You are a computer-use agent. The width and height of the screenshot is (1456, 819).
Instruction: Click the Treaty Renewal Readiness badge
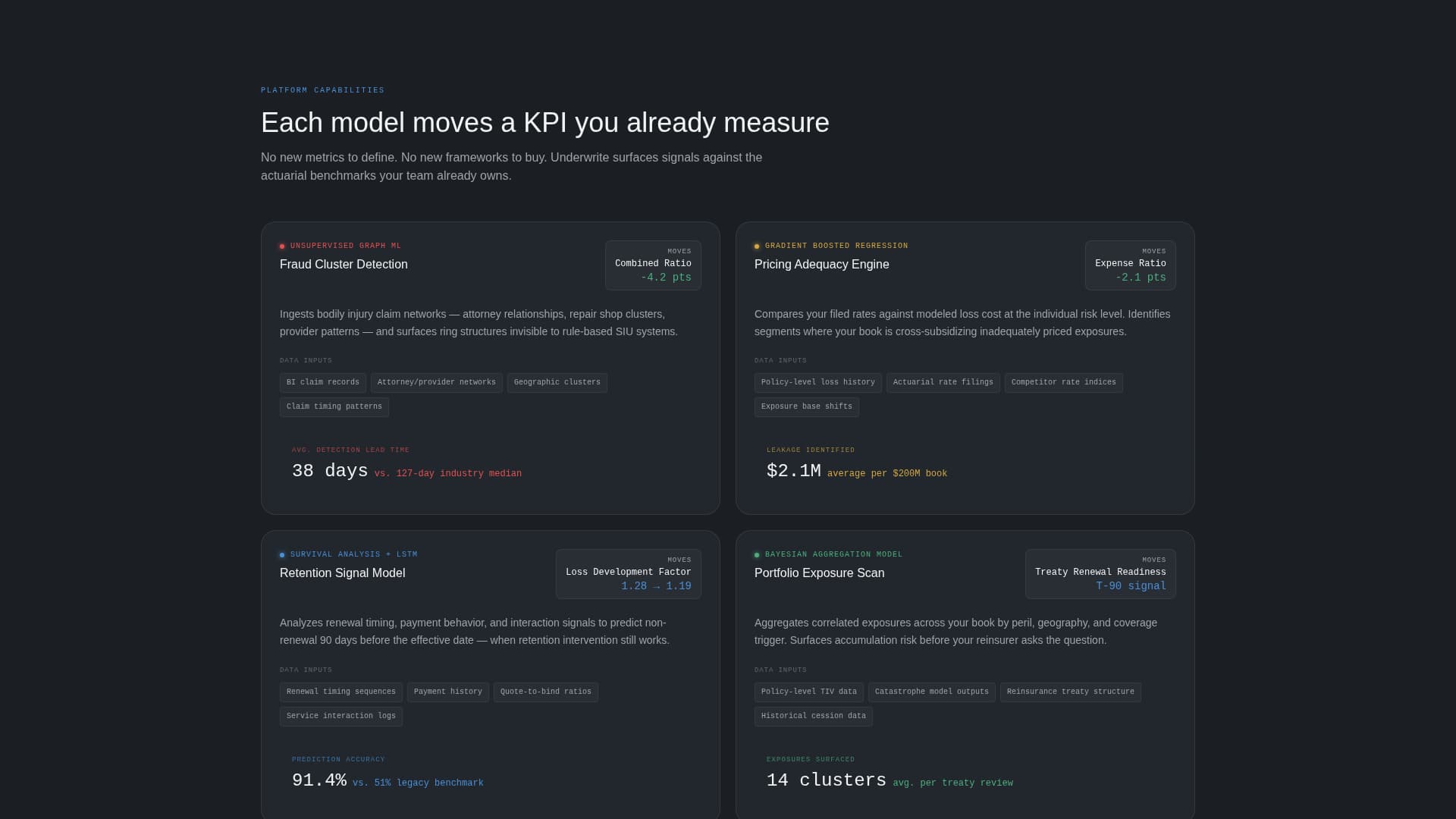pos(1100,574)
